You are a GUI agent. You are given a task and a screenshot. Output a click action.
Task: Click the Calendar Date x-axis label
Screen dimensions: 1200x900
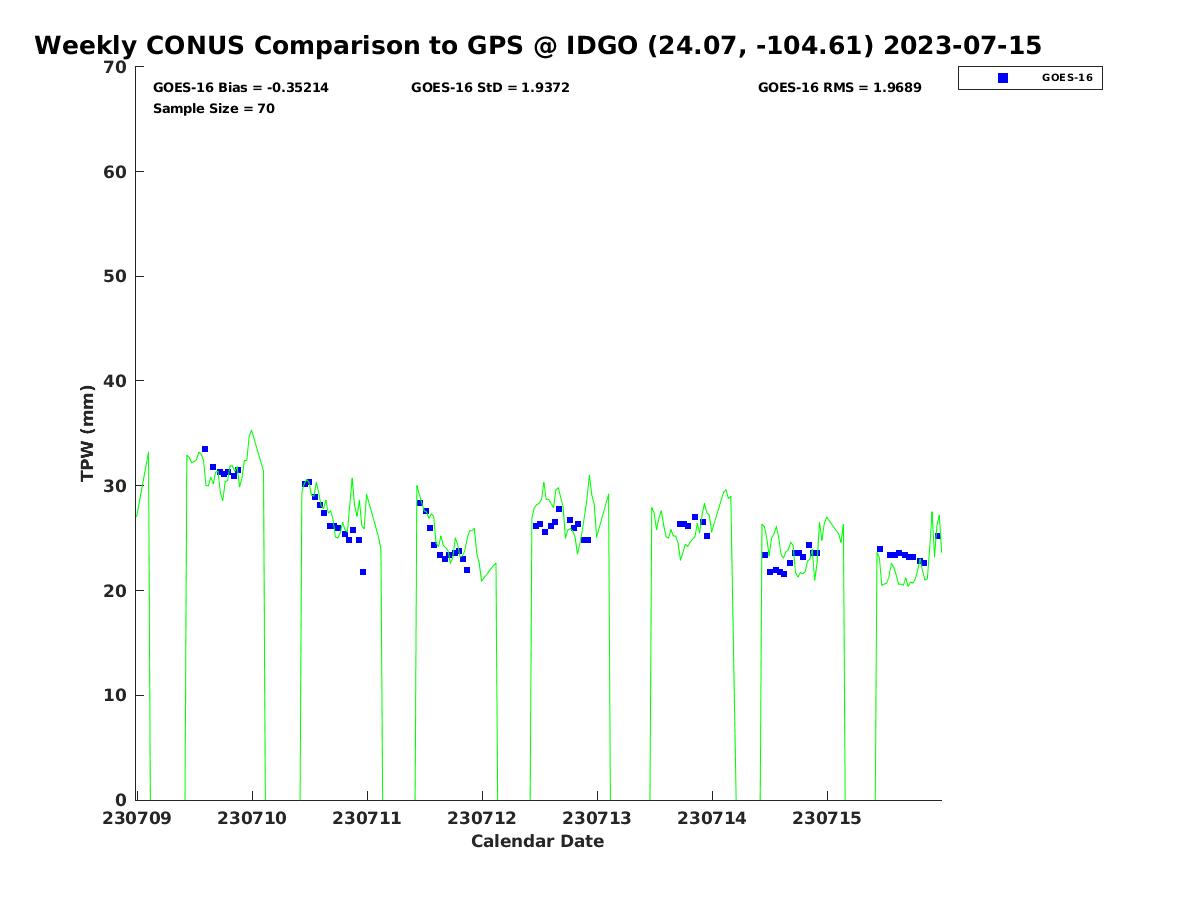537,842
